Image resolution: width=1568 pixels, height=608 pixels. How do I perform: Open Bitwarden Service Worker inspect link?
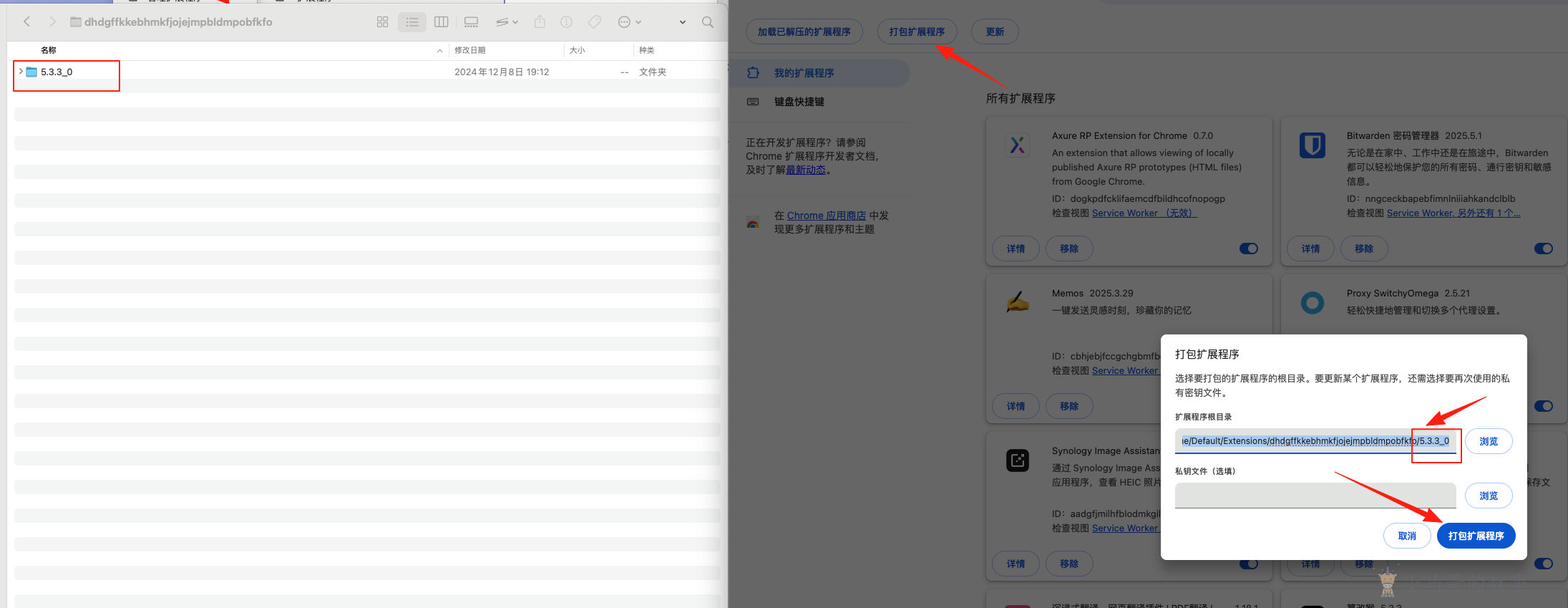point(1453,213)
